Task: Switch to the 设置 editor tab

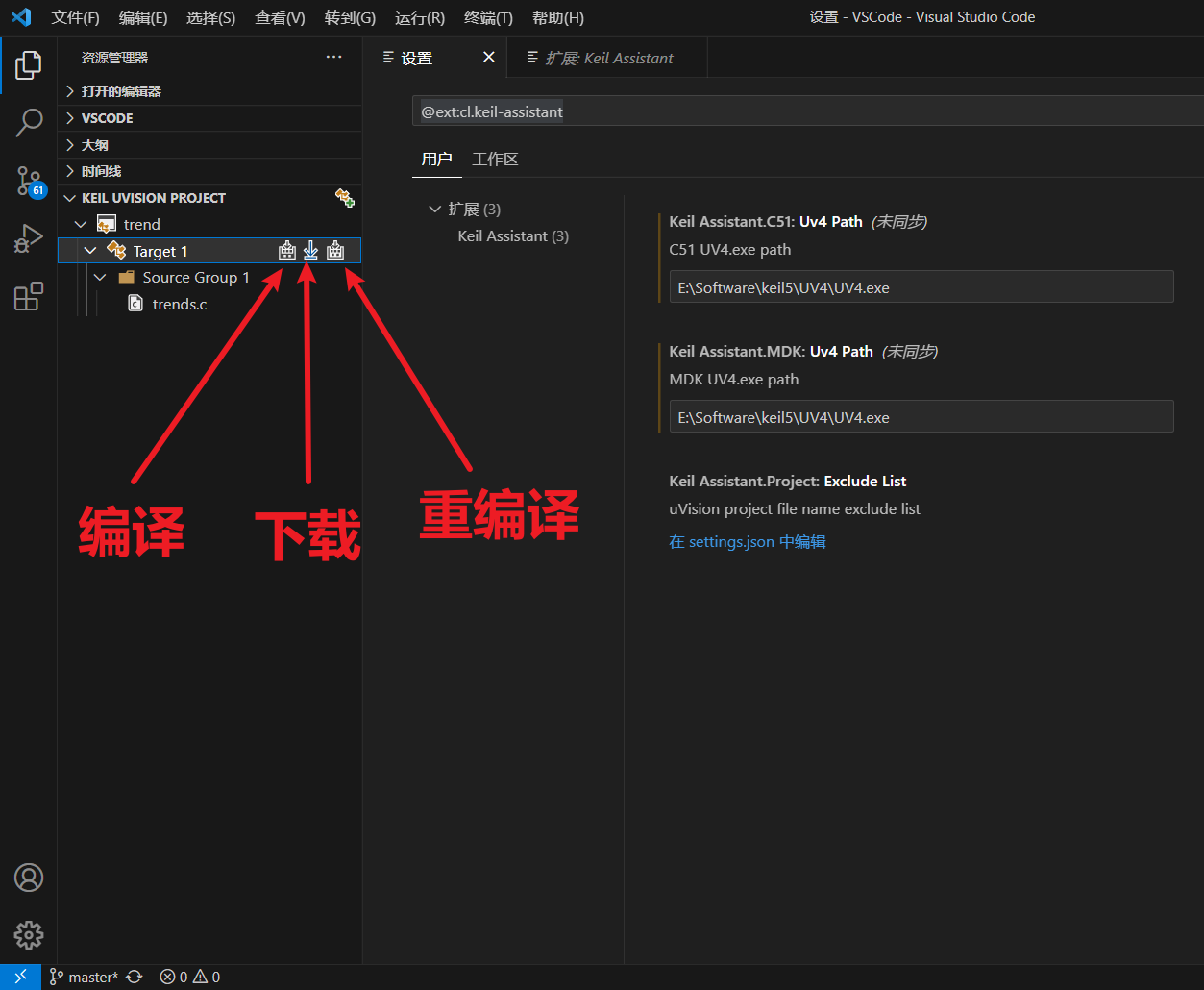Action: click(417, 58)
